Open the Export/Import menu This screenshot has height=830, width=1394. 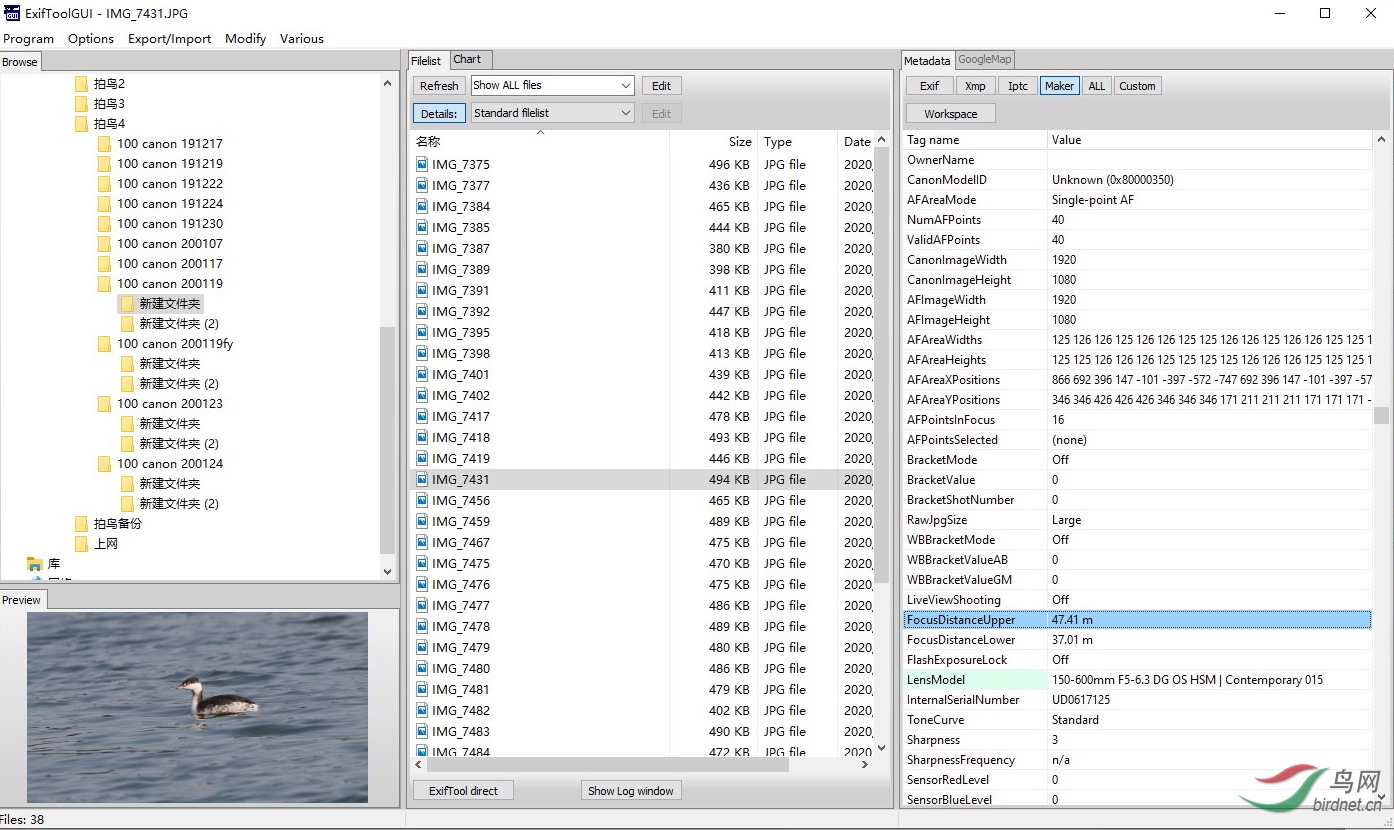(169, 39)
